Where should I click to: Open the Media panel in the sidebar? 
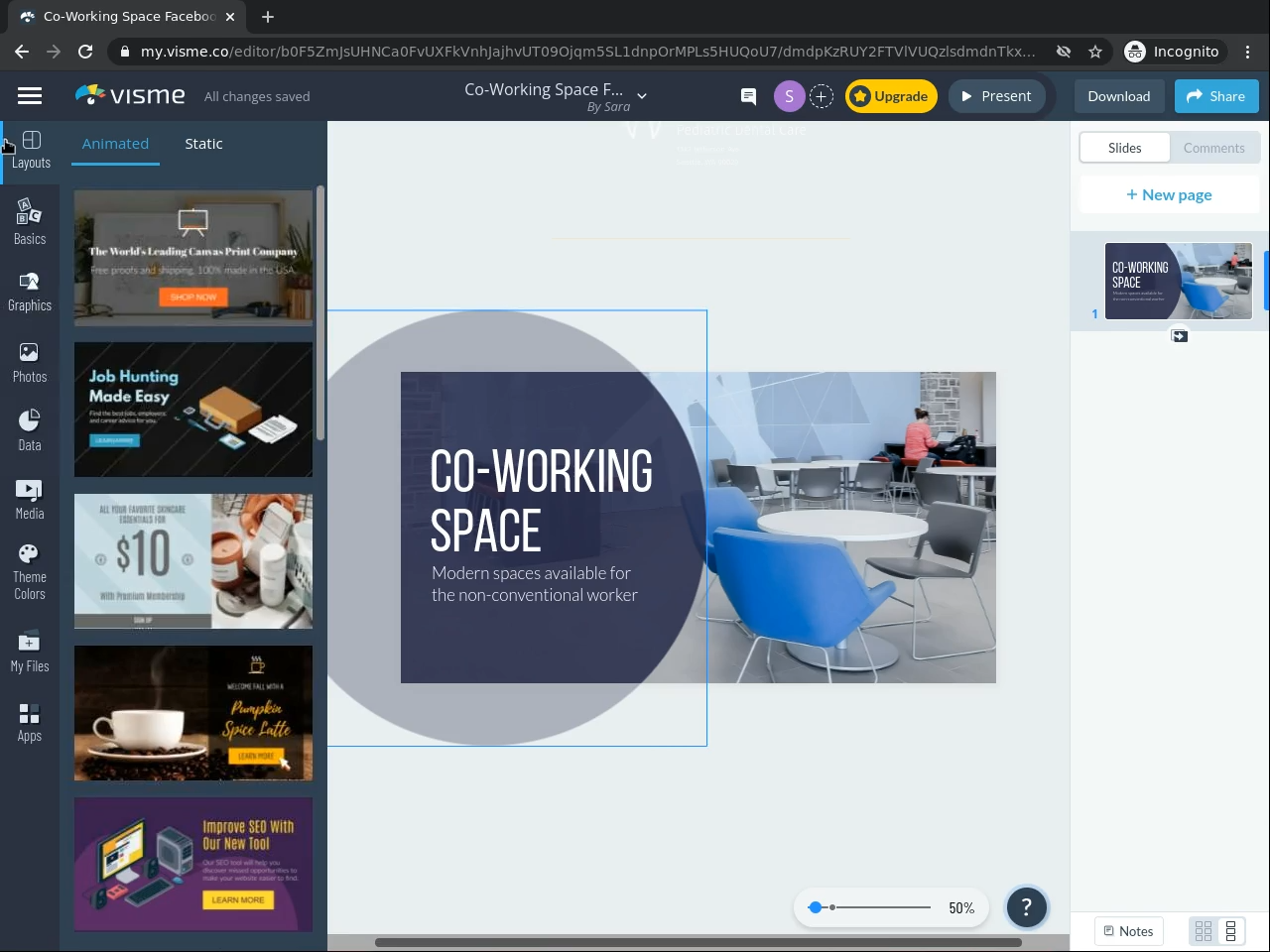[30, 500]
